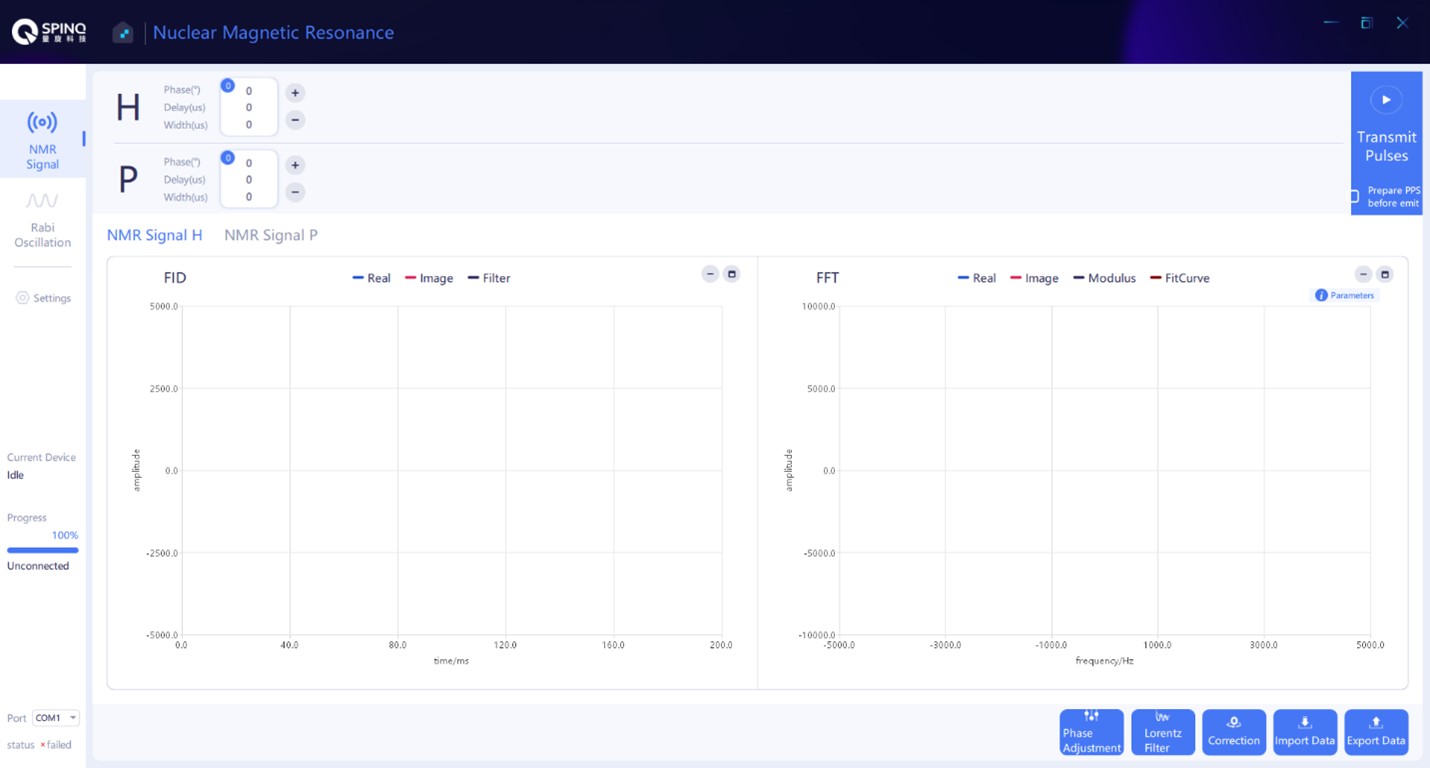The width and height of the screenshot is (1430, 768).
Task: Open the COM1 port dropdown
Action: [x=55, y=718]
